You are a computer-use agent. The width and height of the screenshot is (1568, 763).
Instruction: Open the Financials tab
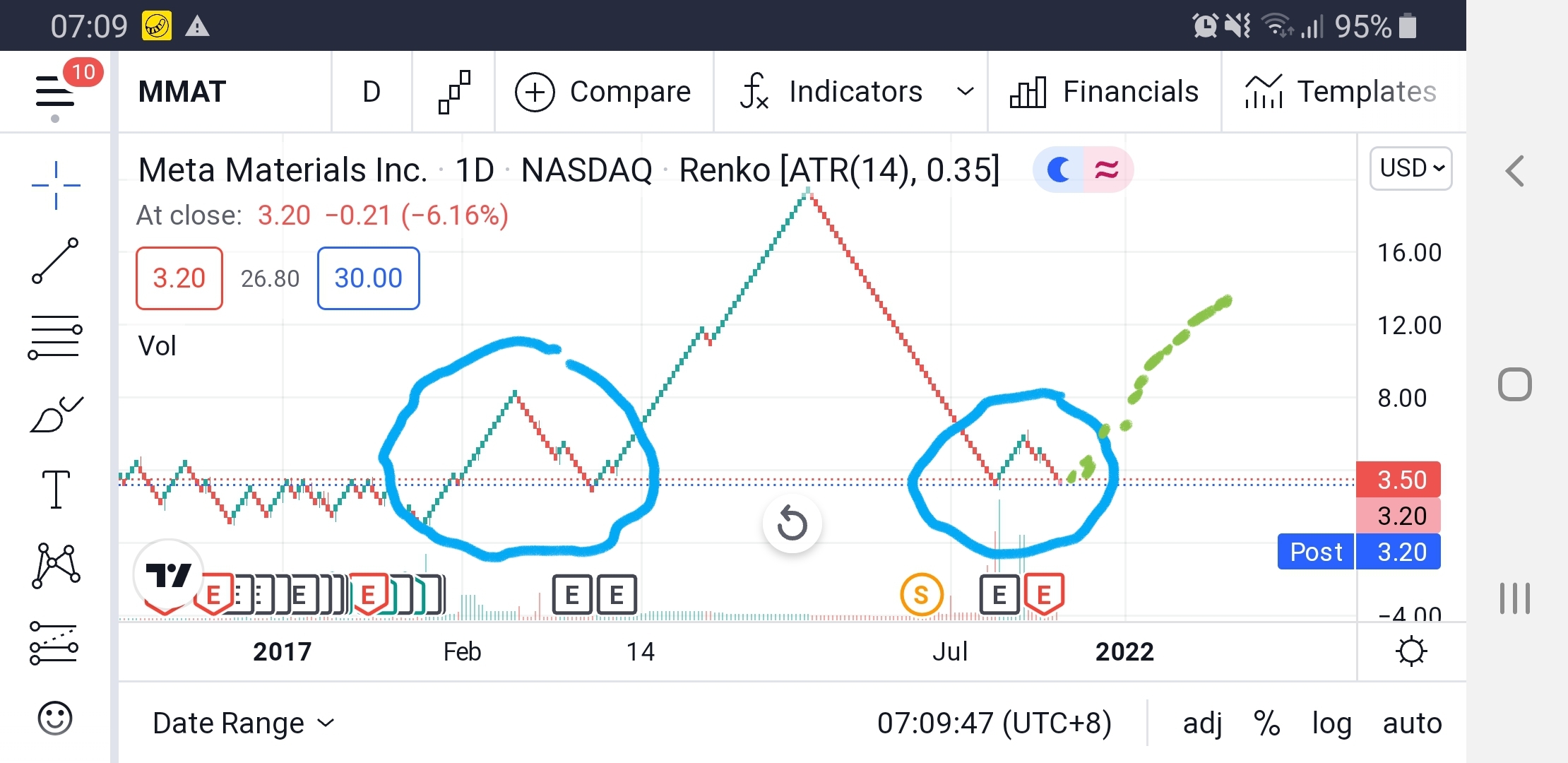tap(1104, 92)
